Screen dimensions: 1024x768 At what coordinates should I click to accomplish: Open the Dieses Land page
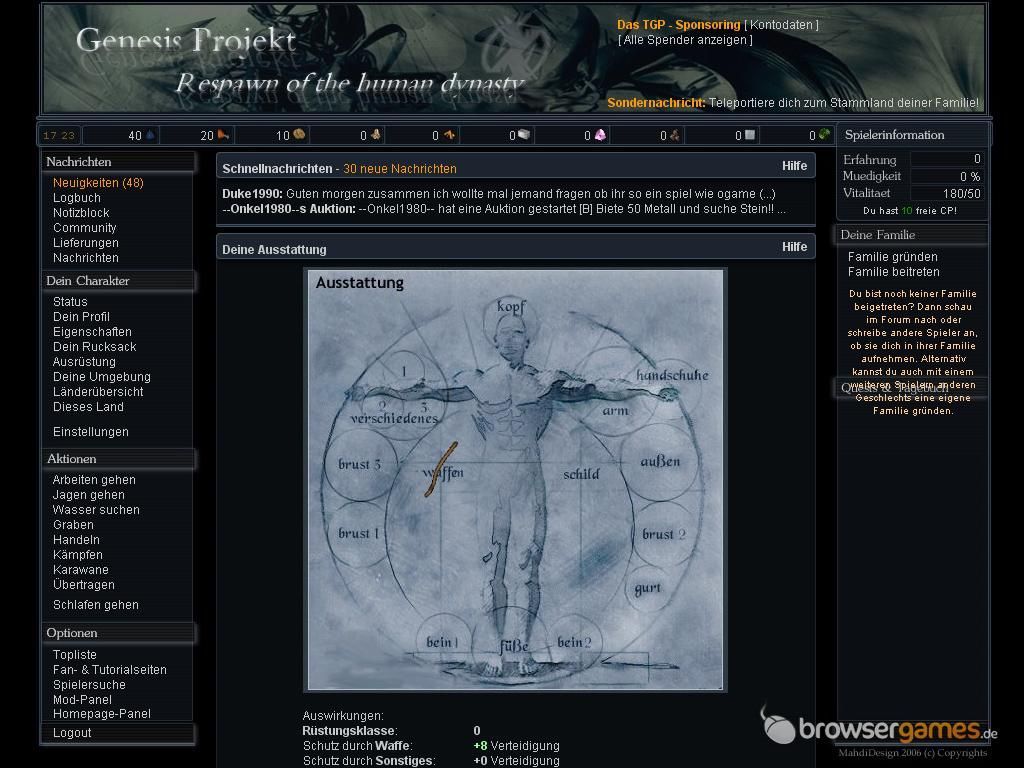coord(88,407)
